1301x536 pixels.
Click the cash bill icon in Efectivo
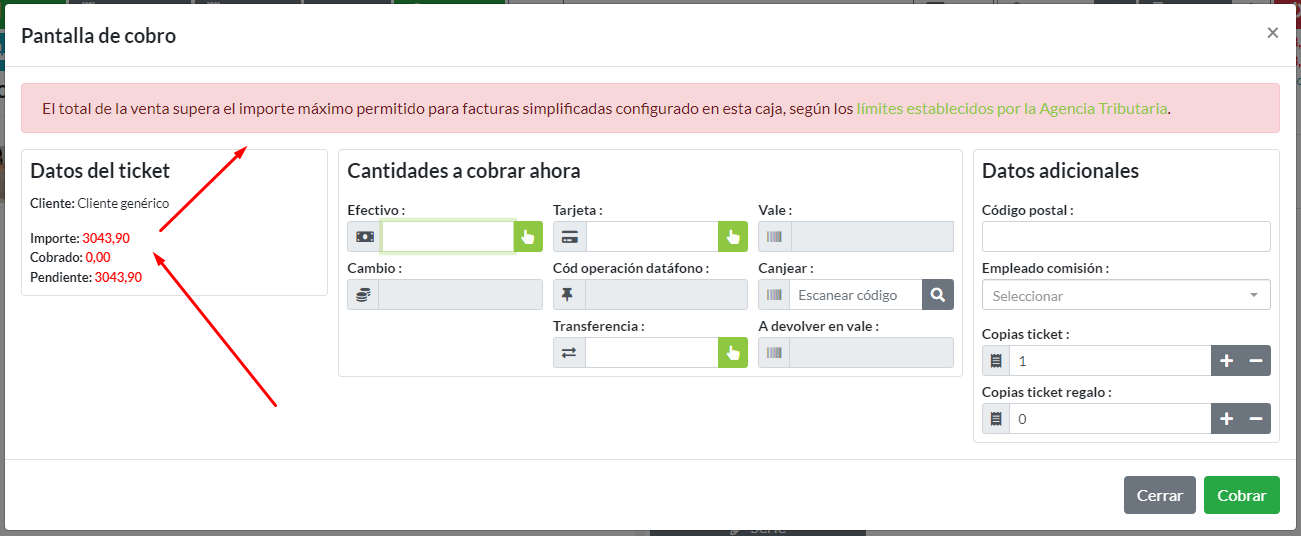tap(365, 237)
